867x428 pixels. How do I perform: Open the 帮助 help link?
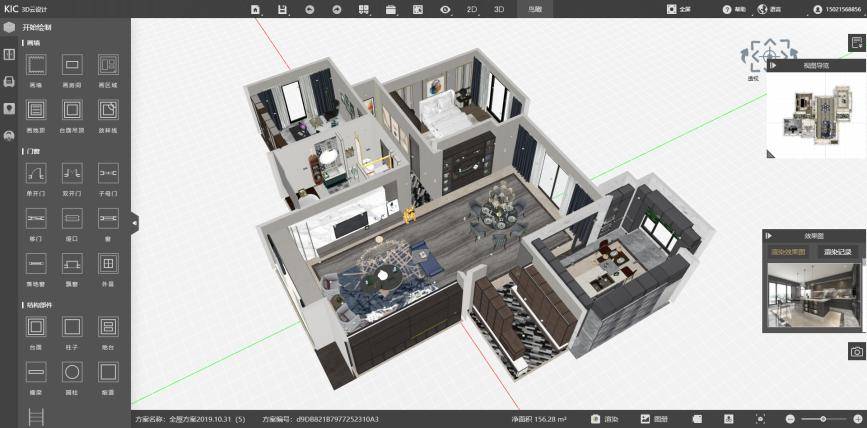[734, 9]
